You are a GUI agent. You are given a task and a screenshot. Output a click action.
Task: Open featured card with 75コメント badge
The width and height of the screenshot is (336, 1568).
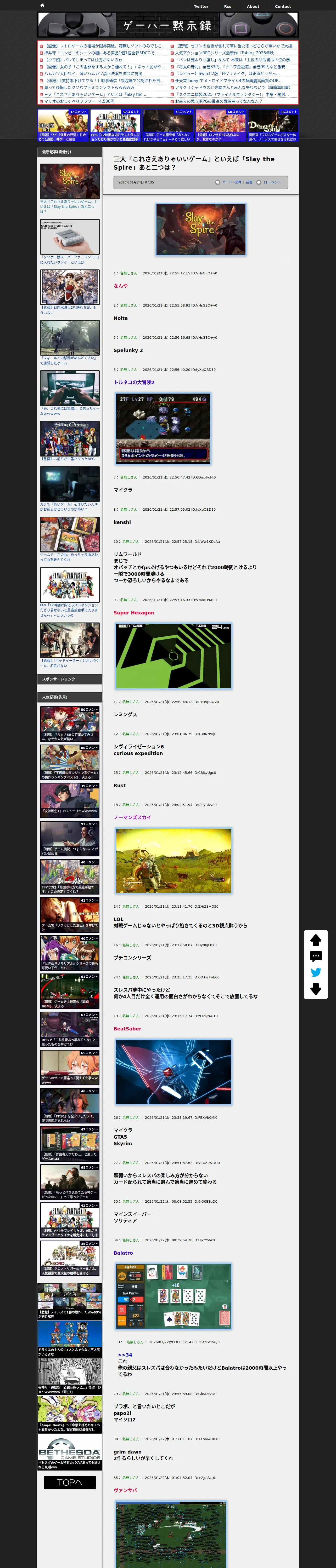coord(168,125)
